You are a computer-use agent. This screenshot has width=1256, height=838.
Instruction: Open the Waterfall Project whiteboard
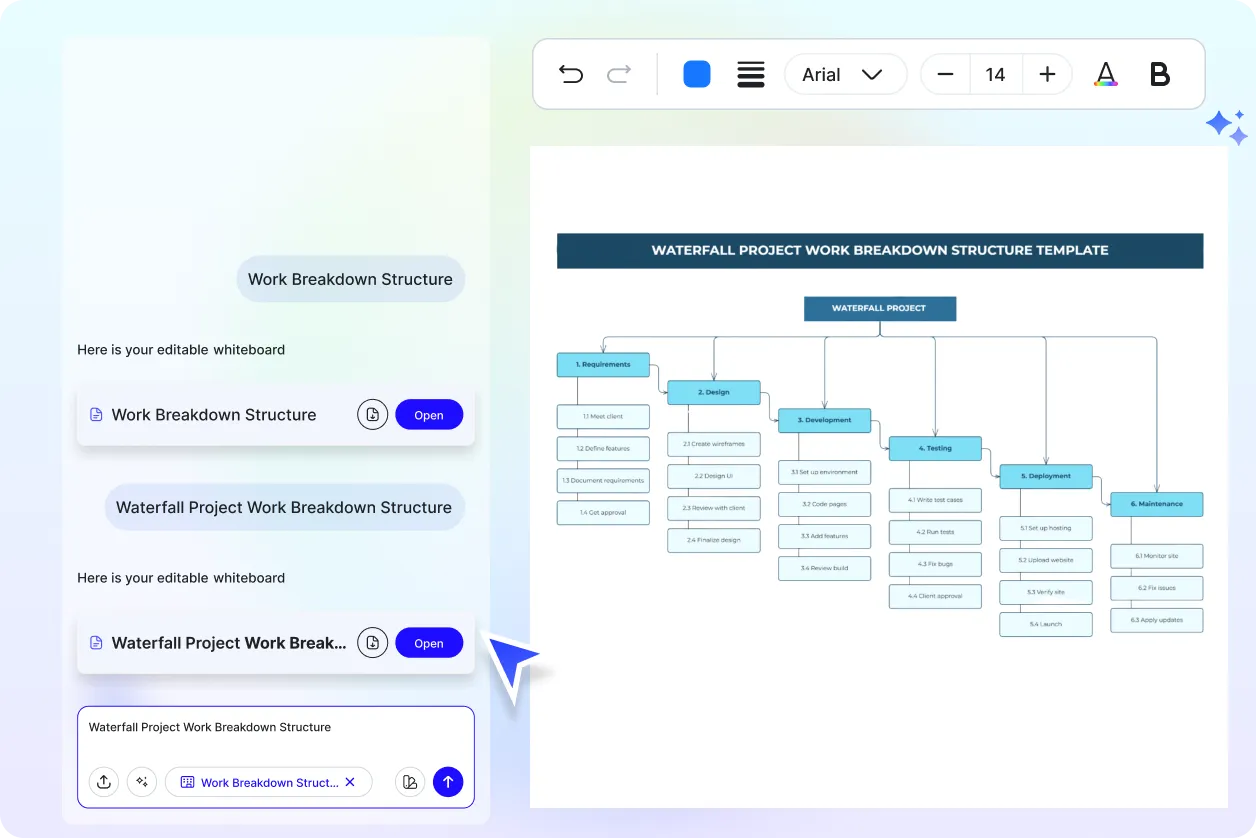tap(429, 643)
